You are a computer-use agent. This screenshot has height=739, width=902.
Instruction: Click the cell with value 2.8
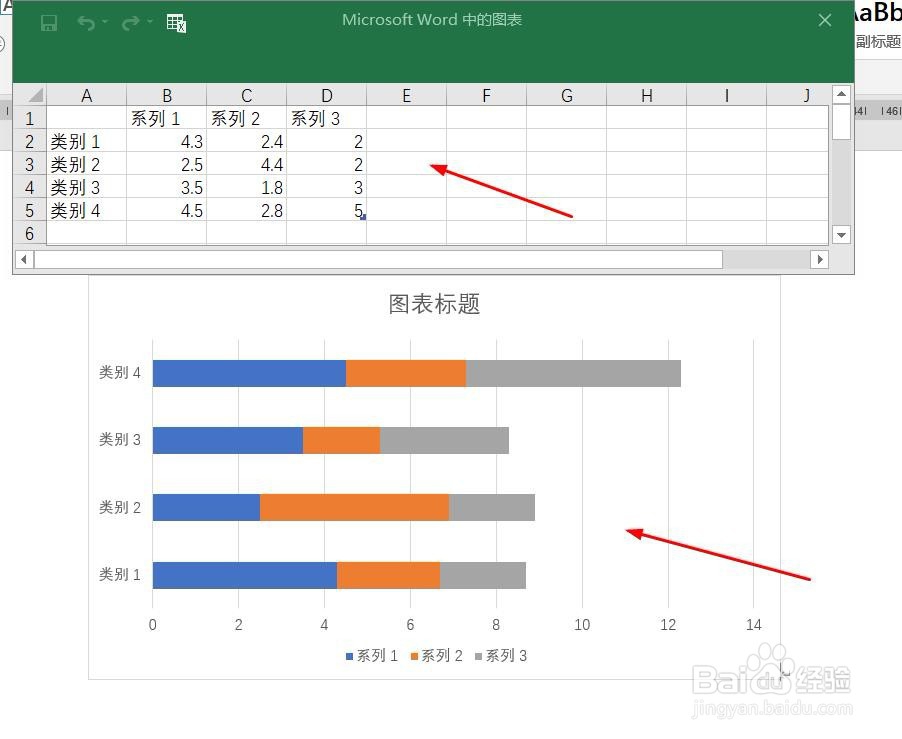pos(246,210)
